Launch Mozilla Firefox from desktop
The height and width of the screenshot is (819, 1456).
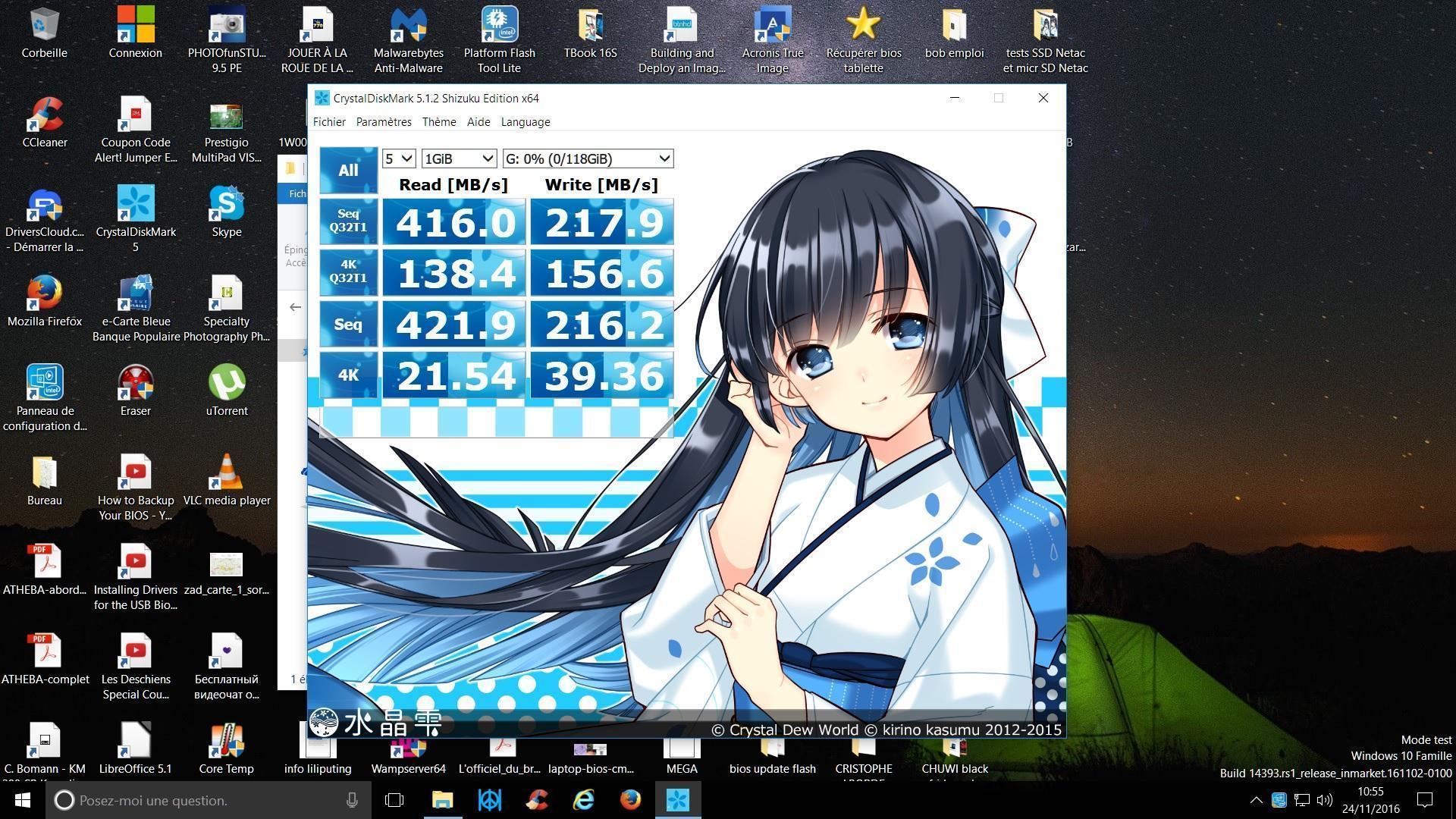point(45,294)
